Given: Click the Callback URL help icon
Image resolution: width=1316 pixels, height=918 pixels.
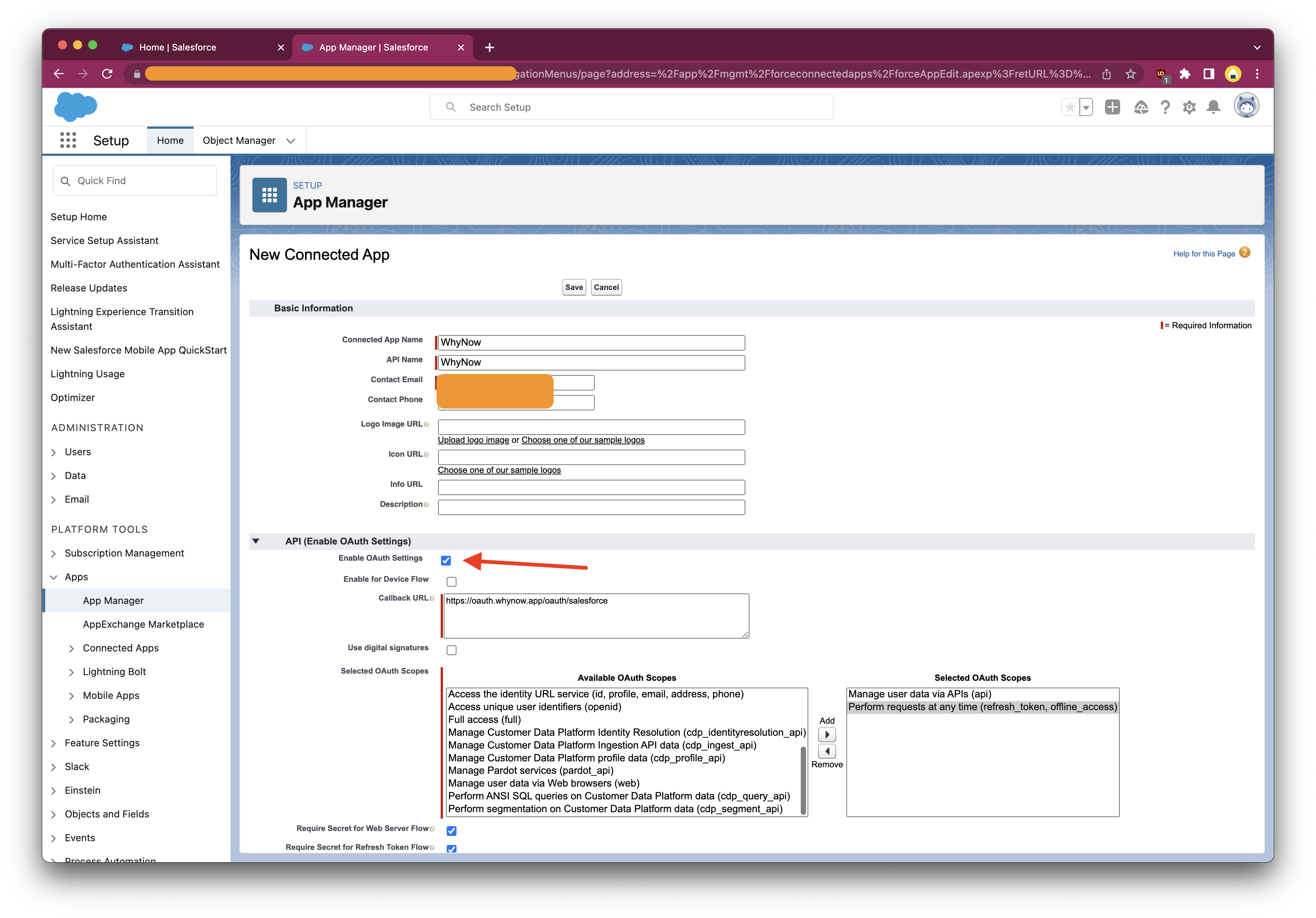Looking at the screenshot, I should pos(432,598).
